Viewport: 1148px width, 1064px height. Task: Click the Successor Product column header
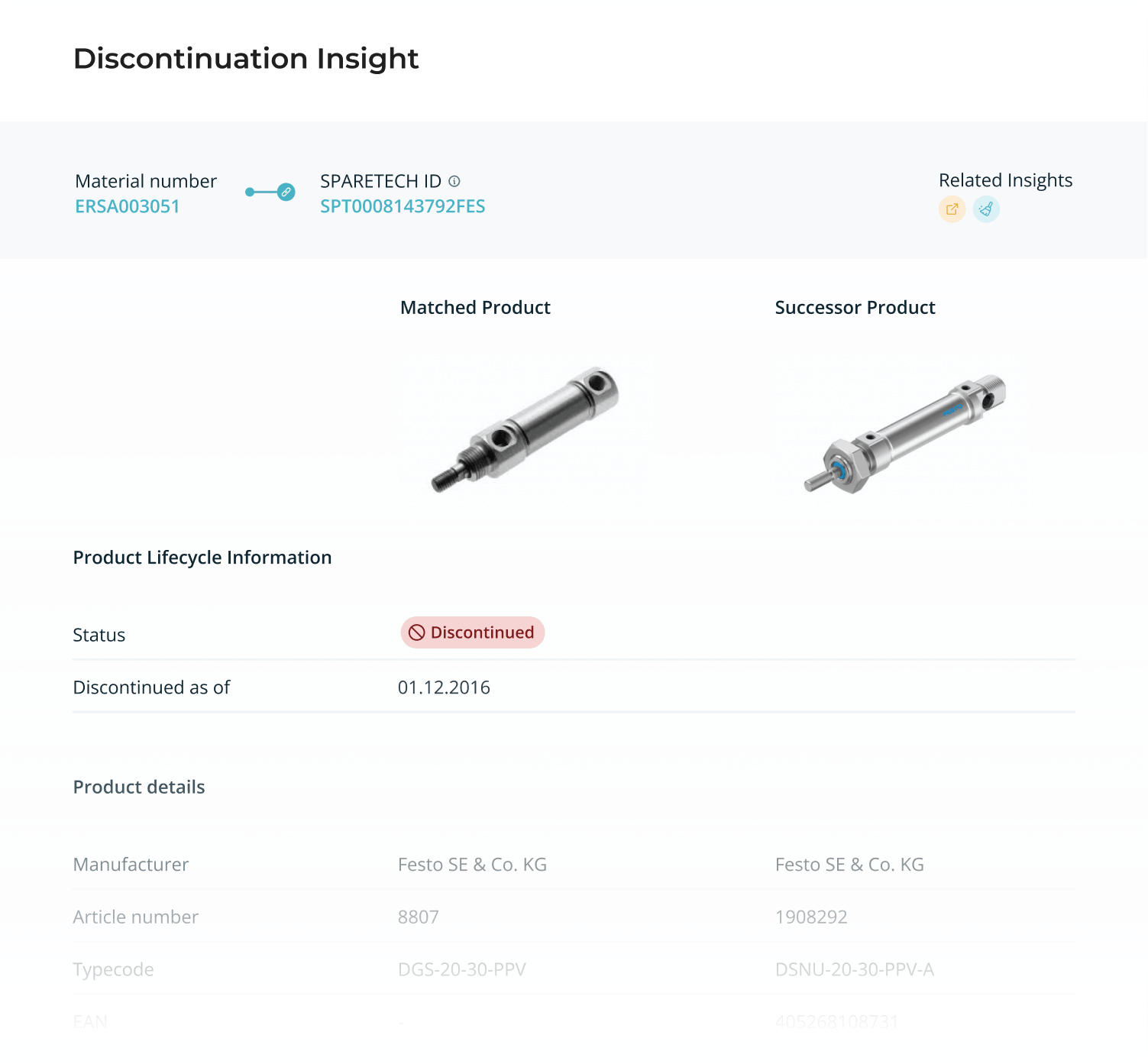tap(855, 308)
